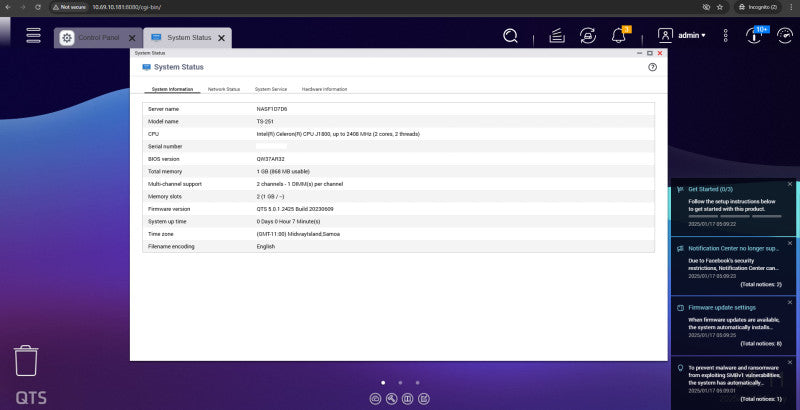This screenshot has width=800, height=410.
Task: Open the SMBv1 malware prevention notification
Action: (x=733, y=383)
